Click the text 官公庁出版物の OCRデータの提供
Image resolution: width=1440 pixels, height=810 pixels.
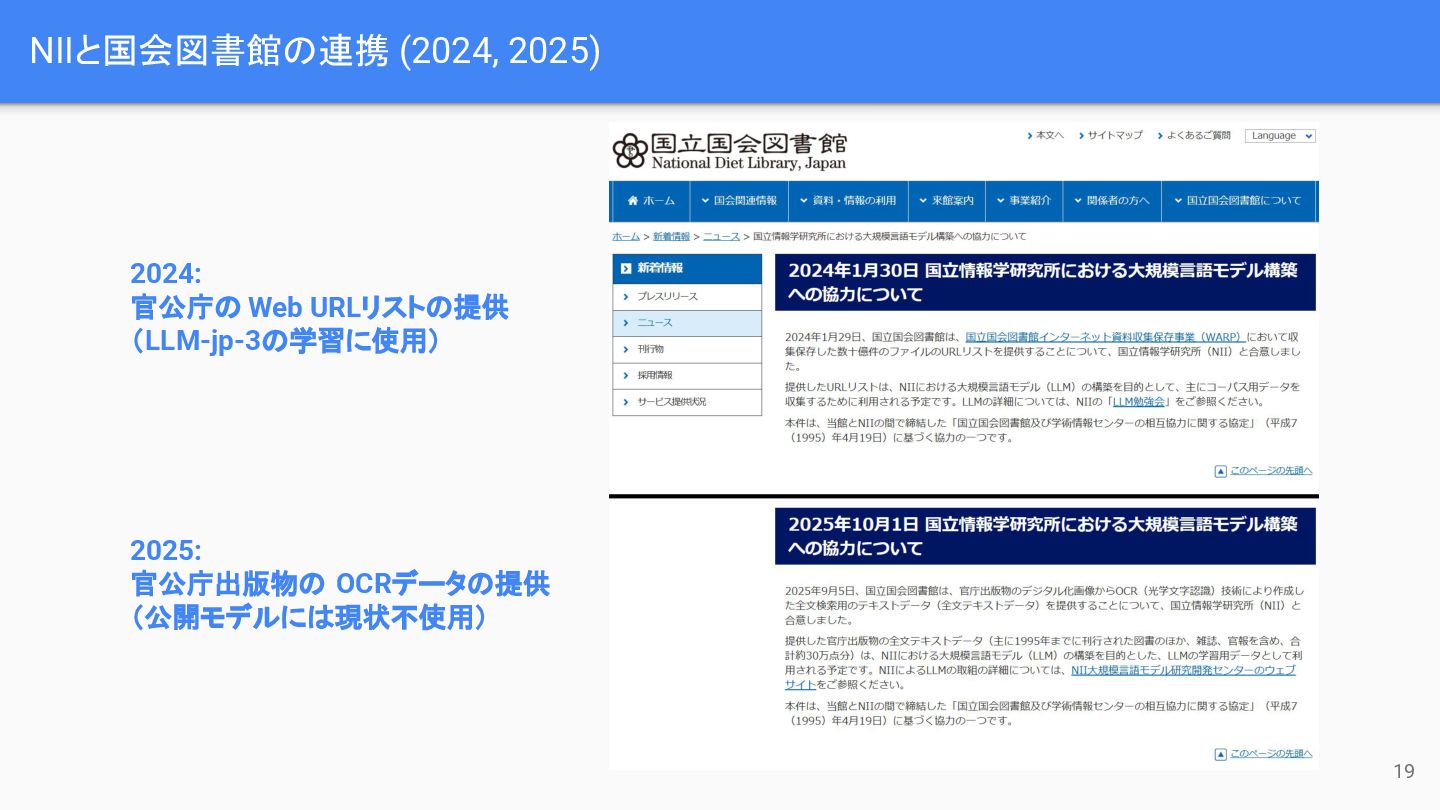[340, 584]
